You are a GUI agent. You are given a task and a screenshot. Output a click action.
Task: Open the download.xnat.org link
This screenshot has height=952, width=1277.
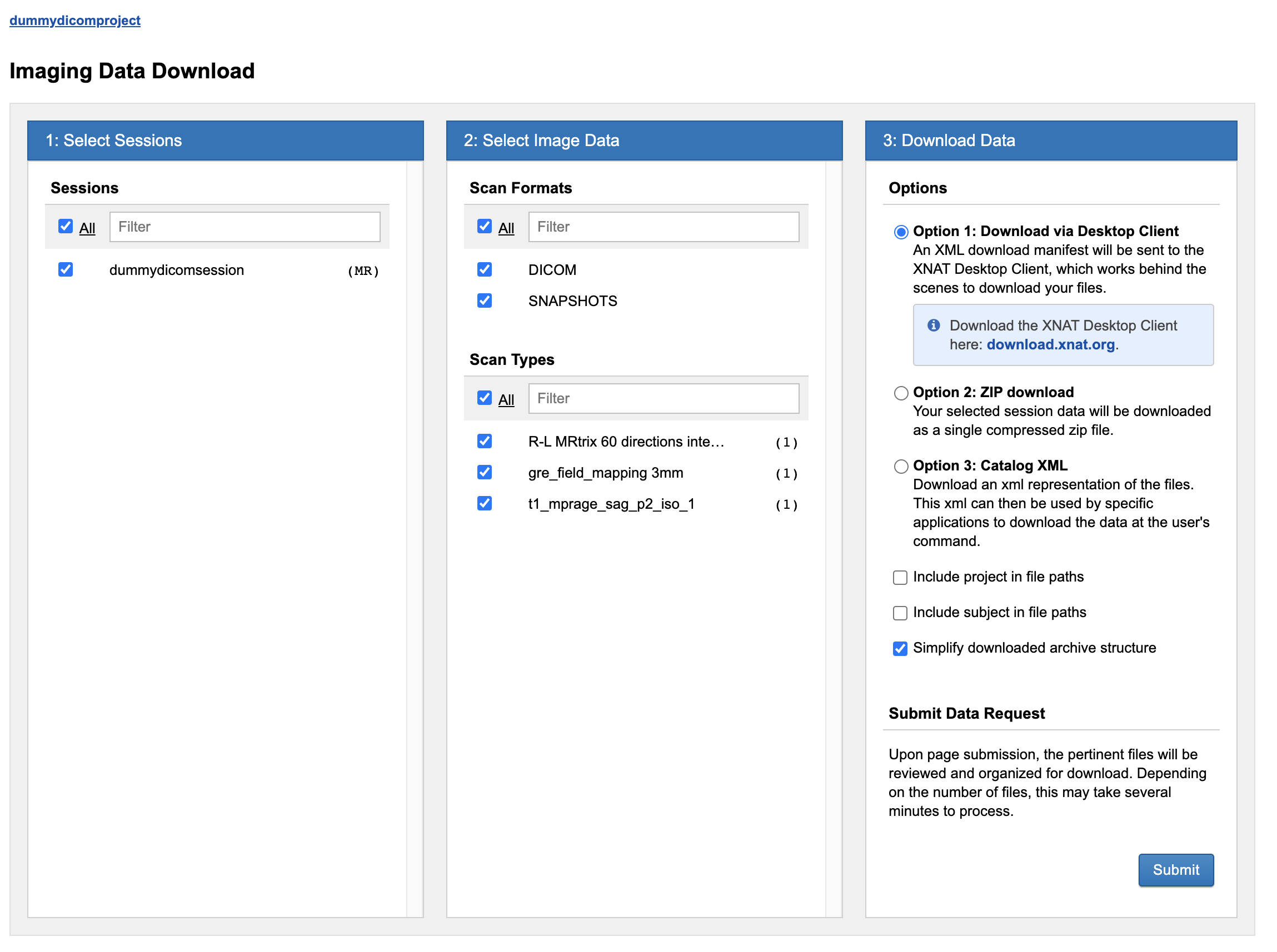(x=1050, y=344)
